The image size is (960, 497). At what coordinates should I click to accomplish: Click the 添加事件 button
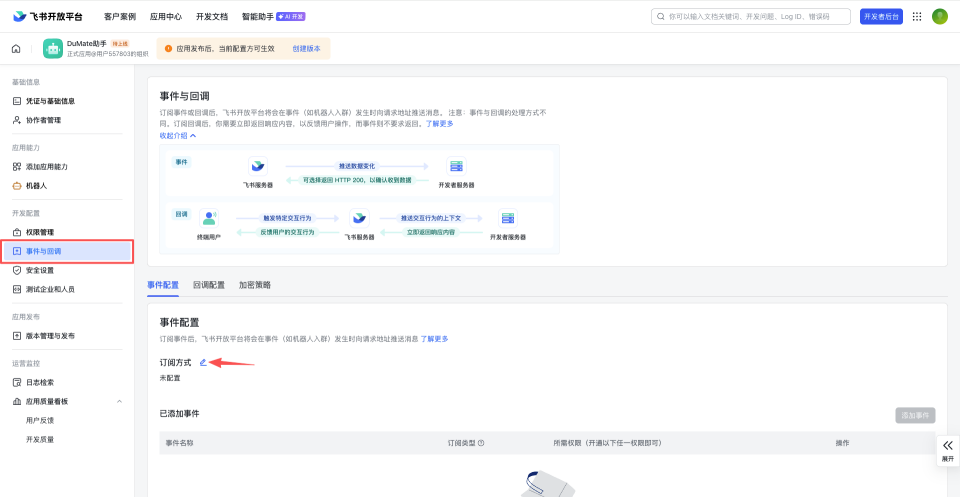(x=915, y=415)
